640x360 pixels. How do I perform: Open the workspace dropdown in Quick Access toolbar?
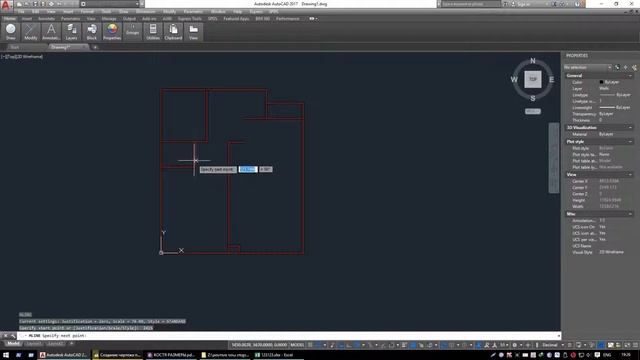(x=110, y=4)
